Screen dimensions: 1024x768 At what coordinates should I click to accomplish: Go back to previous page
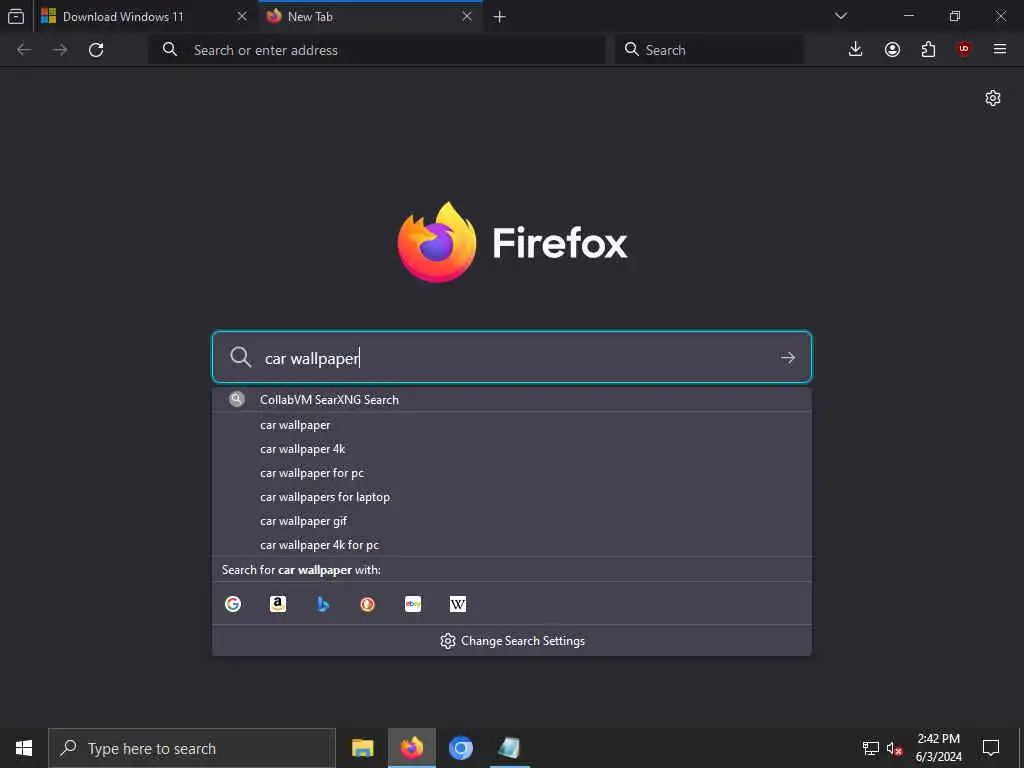tap(24, 50)
